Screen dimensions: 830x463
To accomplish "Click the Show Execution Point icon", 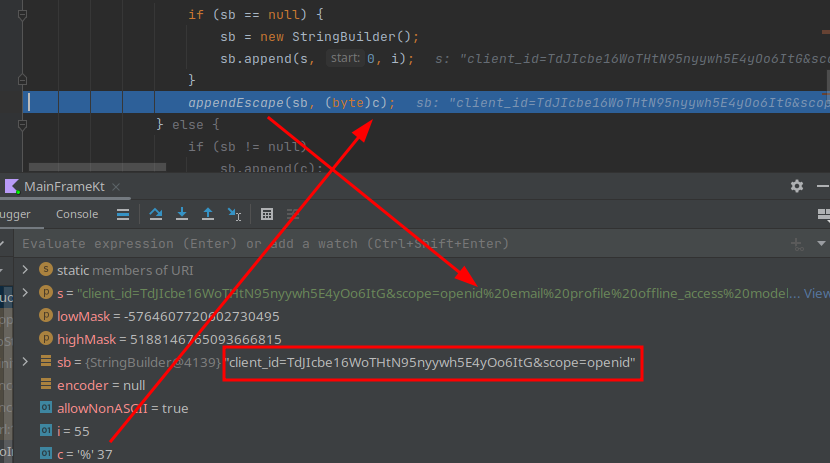I will pos(123,214).
